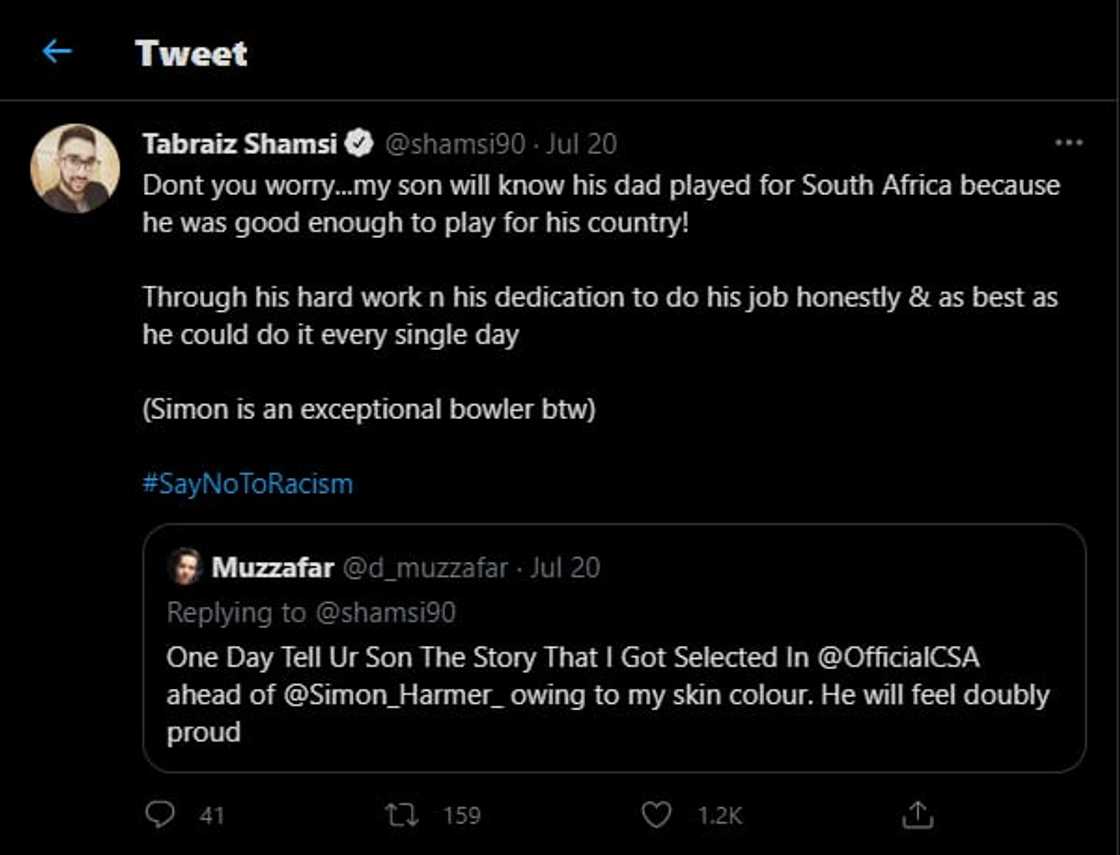1120x855 pixels.
Task: Click the share upload icon
Action: point(919,815)
